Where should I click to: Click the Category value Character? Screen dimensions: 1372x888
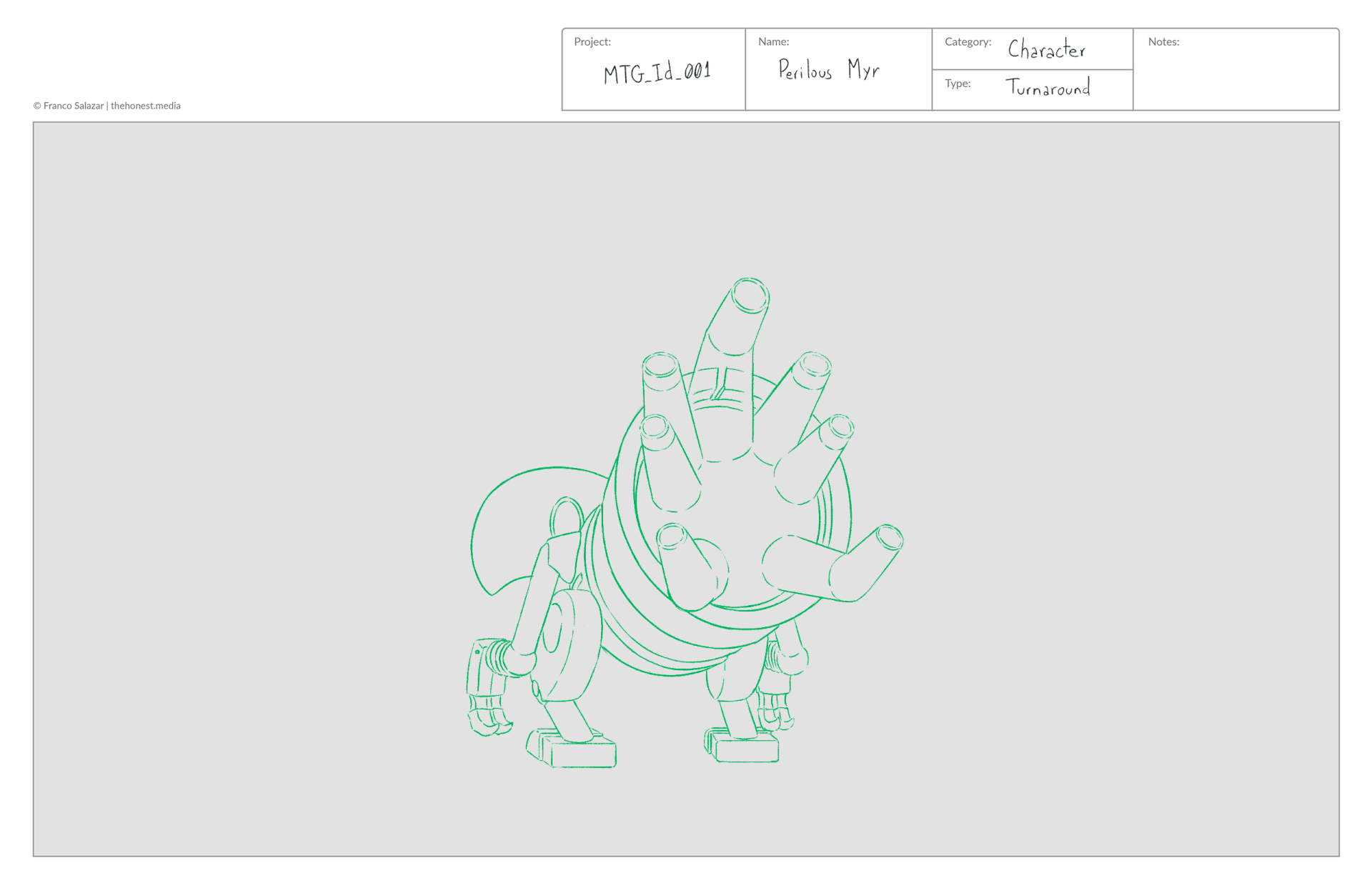1046,48
